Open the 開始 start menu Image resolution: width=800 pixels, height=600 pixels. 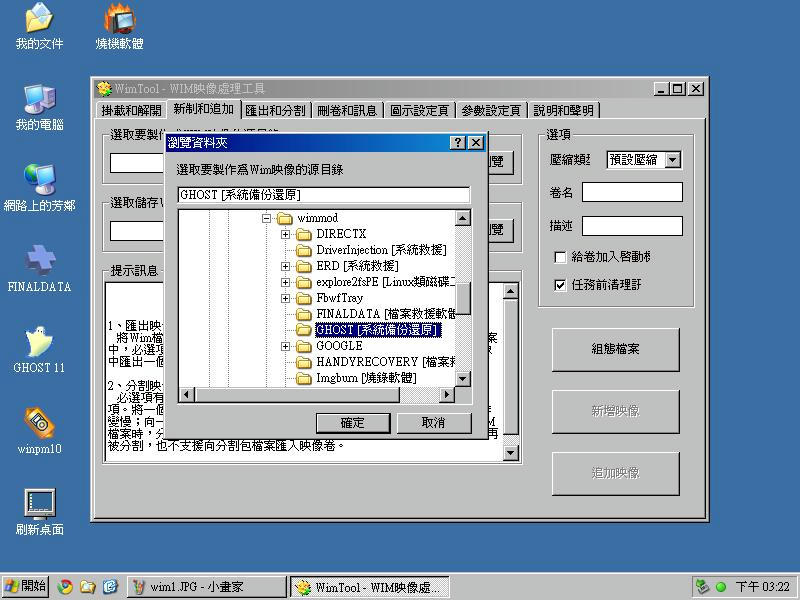tap(25, 587)
